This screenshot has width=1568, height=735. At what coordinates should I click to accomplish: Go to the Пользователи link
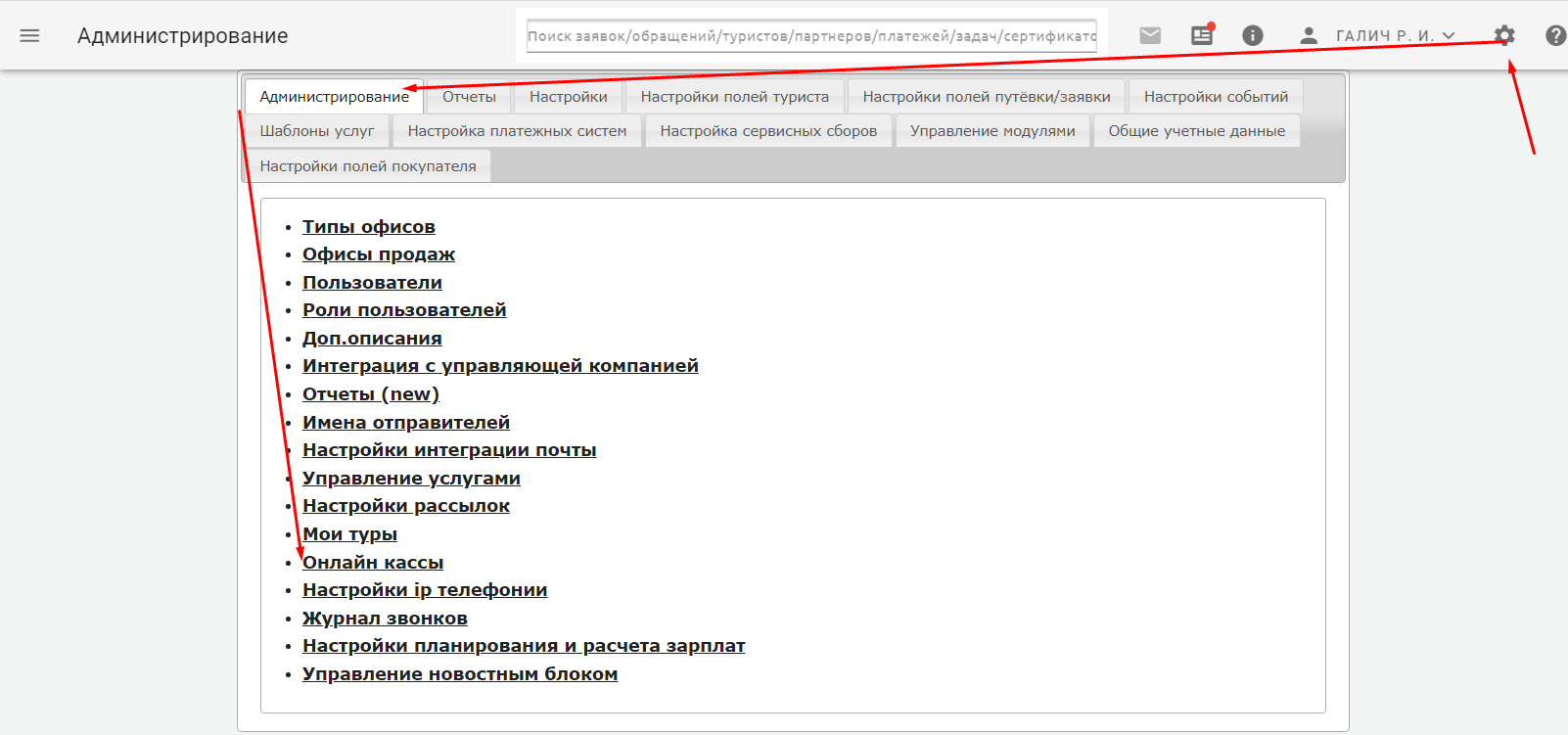(x=372, y=283)
